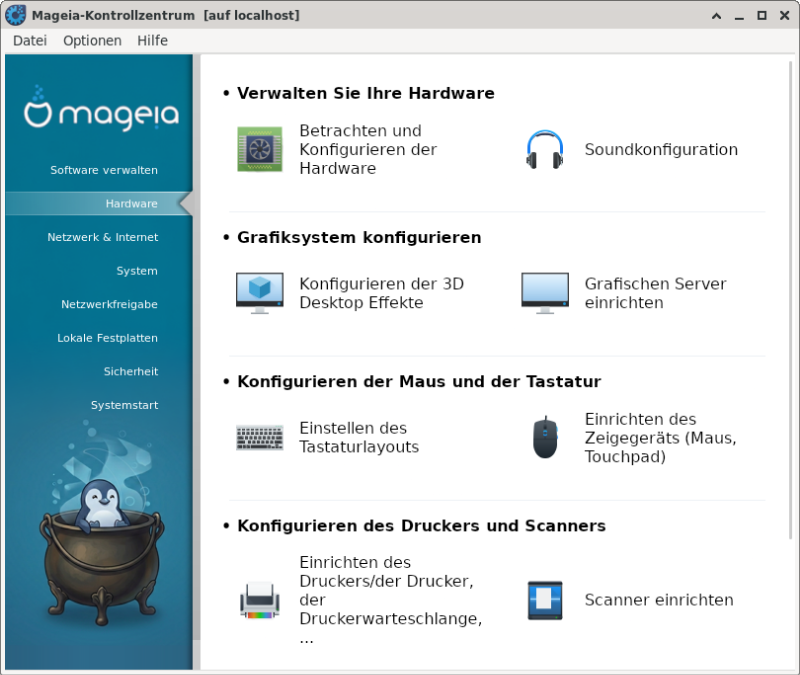Switch to Netzwerkfreigabe section
This screenshot has height=675, width=800.
pyautogui.click(x=109, y=305)
